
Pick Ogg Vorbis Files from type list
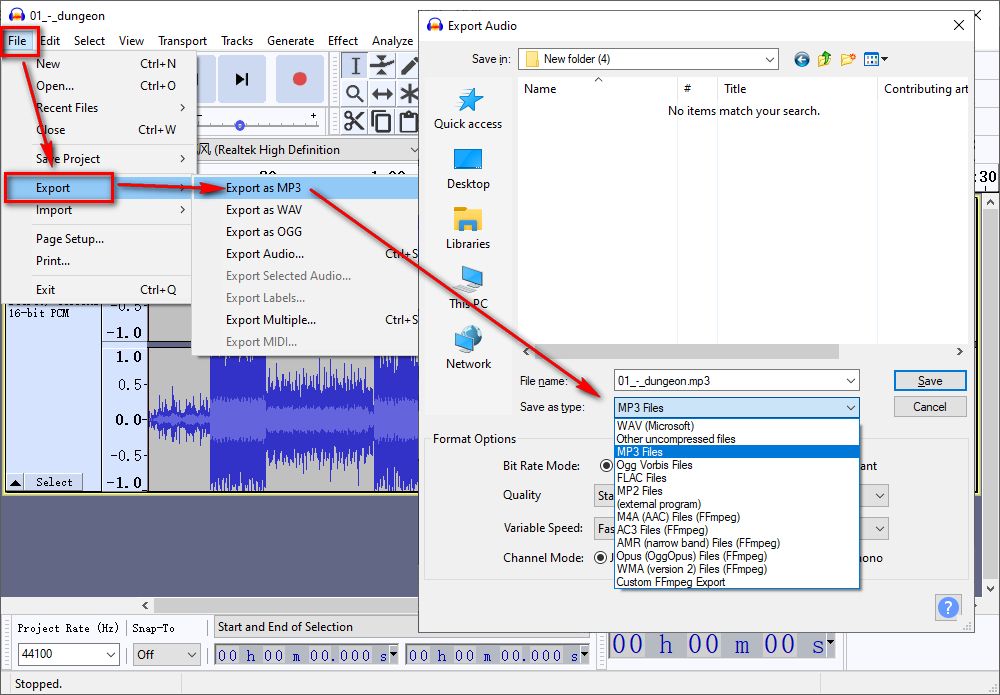pos(737,465)
